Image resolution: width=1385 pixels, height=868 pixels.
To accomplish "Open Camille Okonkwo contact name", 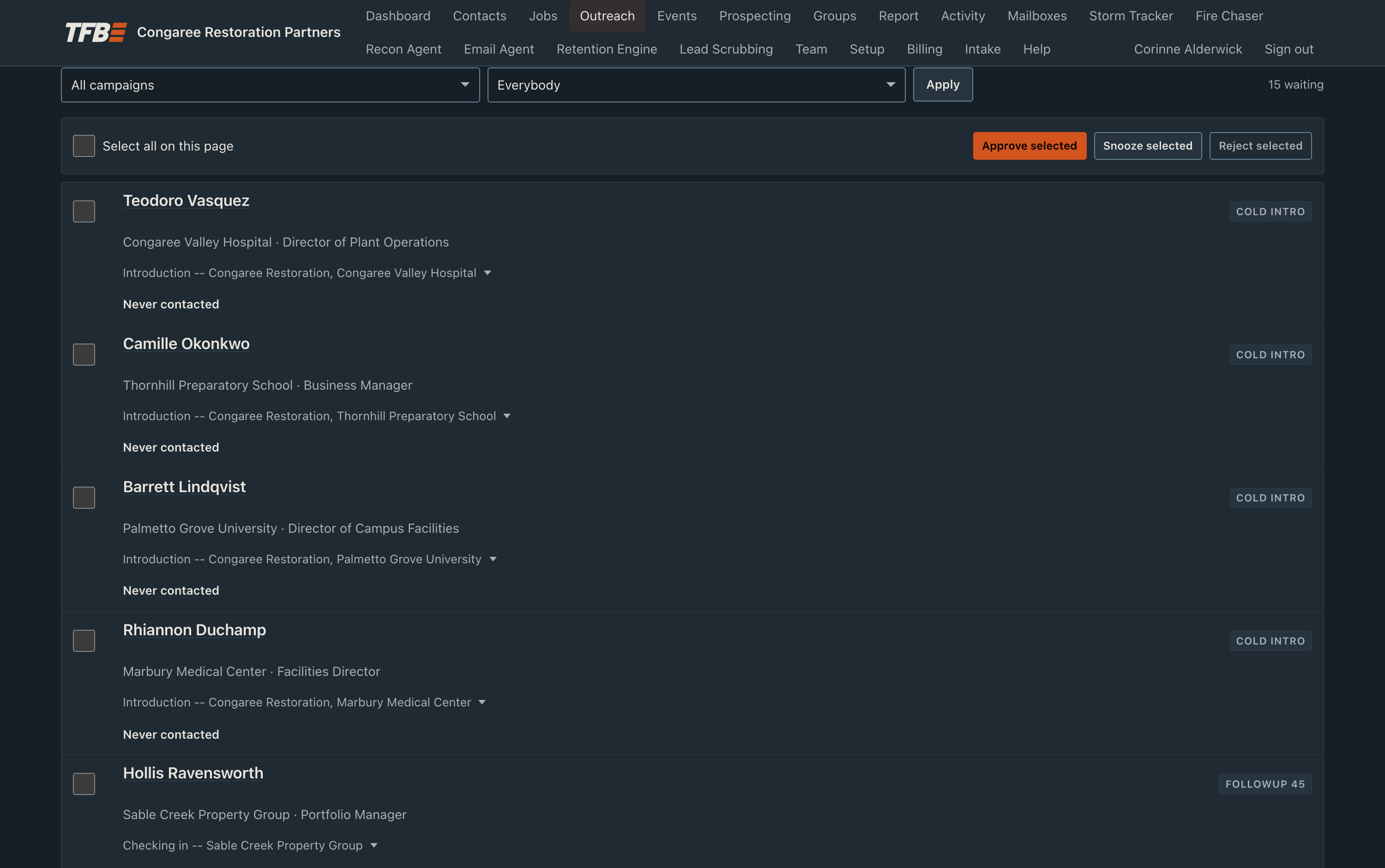I will point(186,344).
